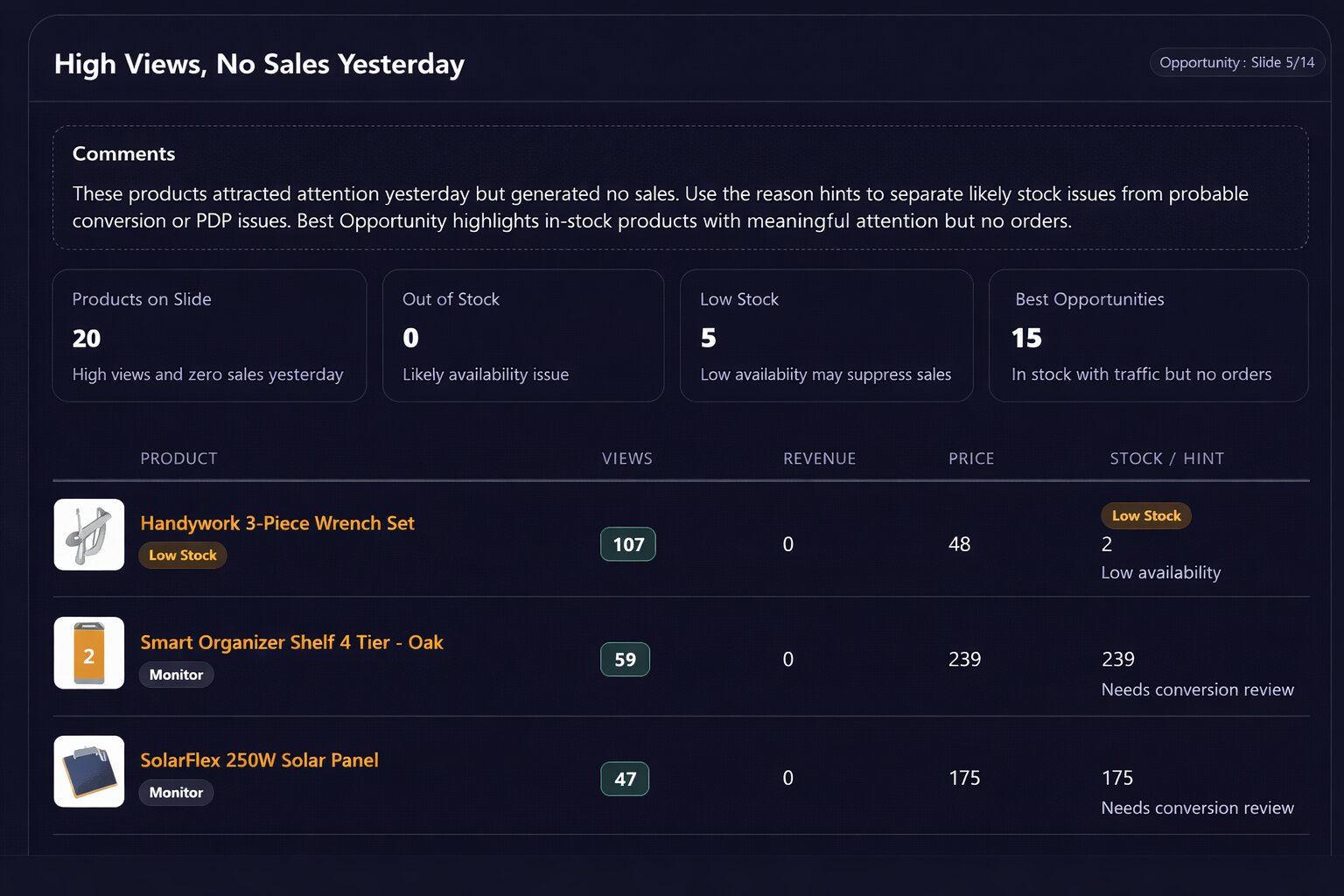Image resolution: width=1344 pixels, height=896 pixels.
Task: Select the Out of Stock card
Action: click(x=523, y=335)
